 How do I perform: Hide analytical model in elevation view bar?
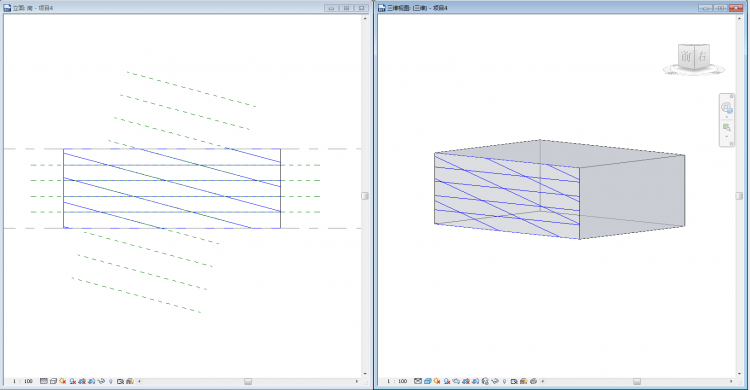pos(130,381)
